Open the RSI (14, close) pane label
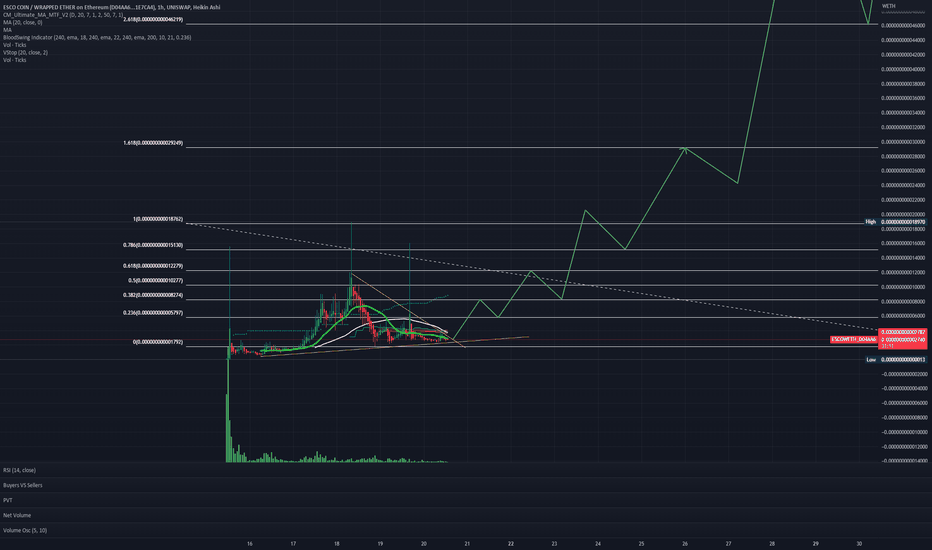Image resolution: width=932 pixels, height=550 pixels. (x=20, y=470)
